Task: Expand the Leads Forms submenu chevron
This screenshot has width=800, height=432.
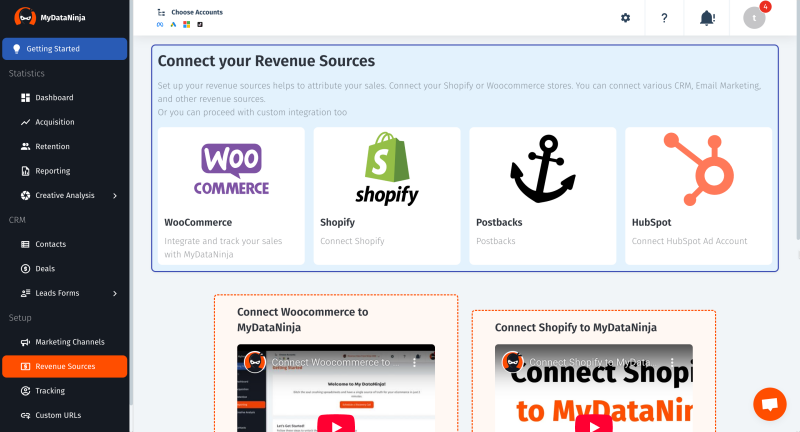Action: point(115,293)
